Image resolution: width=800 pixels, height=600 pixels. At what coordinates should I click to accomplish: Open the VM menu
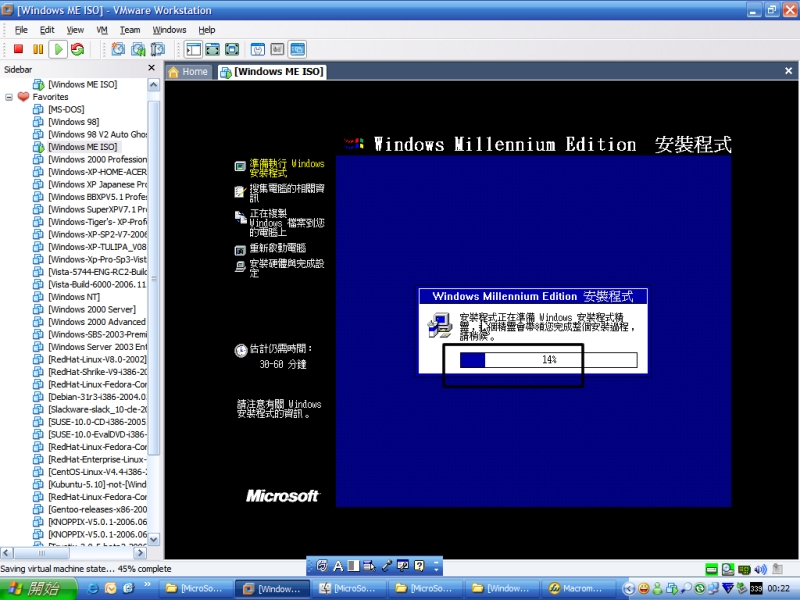tap(102, 30)
